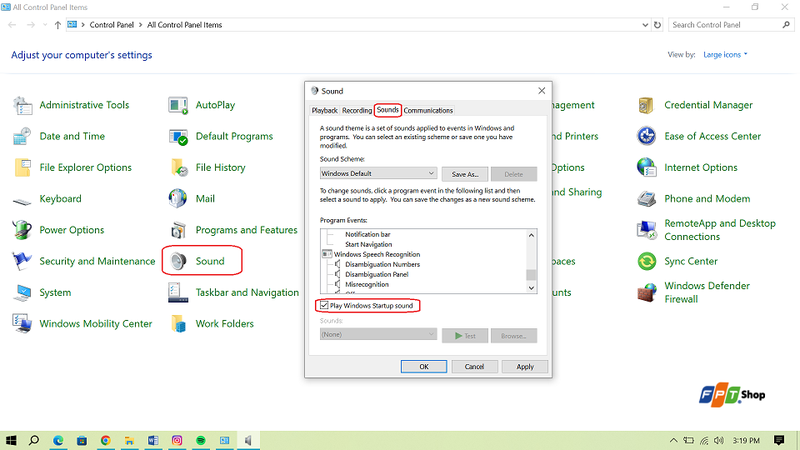Open Windows Mobility Center icon
Image resolution: width=800 pixels, height=450 pixels.
tap(22, 323)
